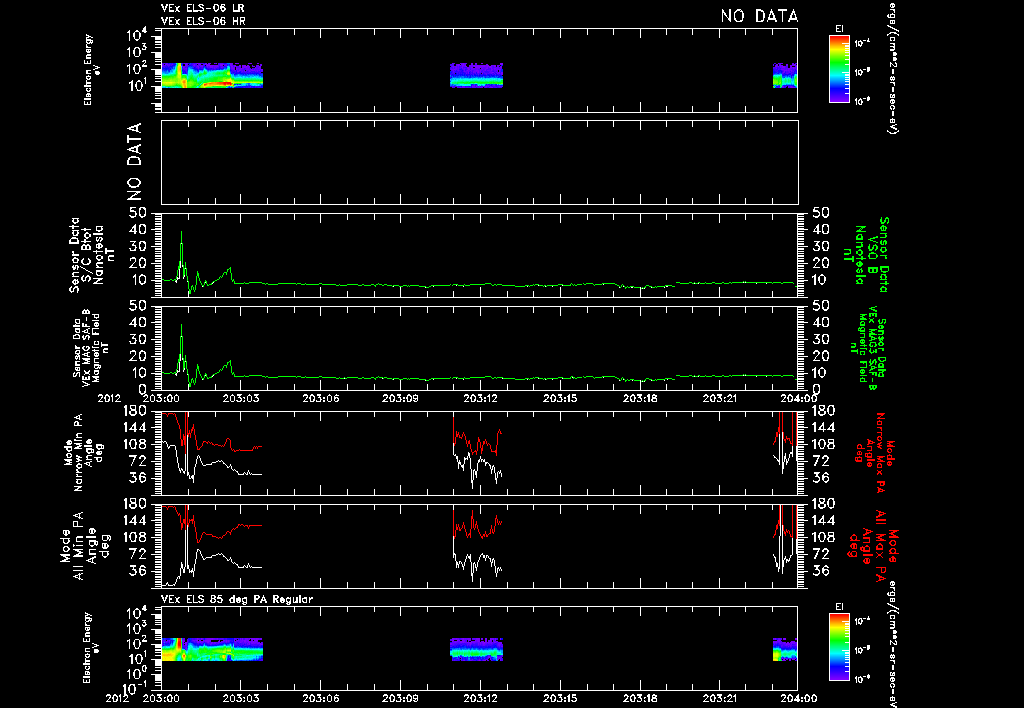Viewport: 1024px width, 708px height.
Task: Click the middle data segment of the top spectrogram
Action: click(477, 75)
